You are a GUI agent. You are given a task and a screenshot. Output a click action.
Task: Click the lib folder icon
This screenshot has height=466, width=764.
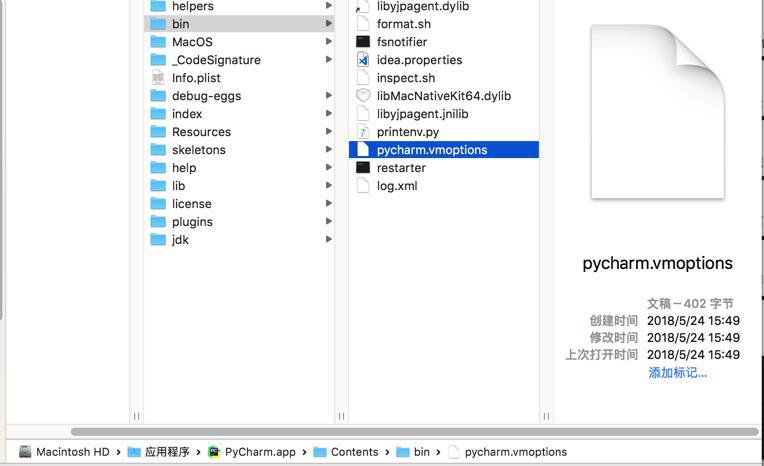158,186
